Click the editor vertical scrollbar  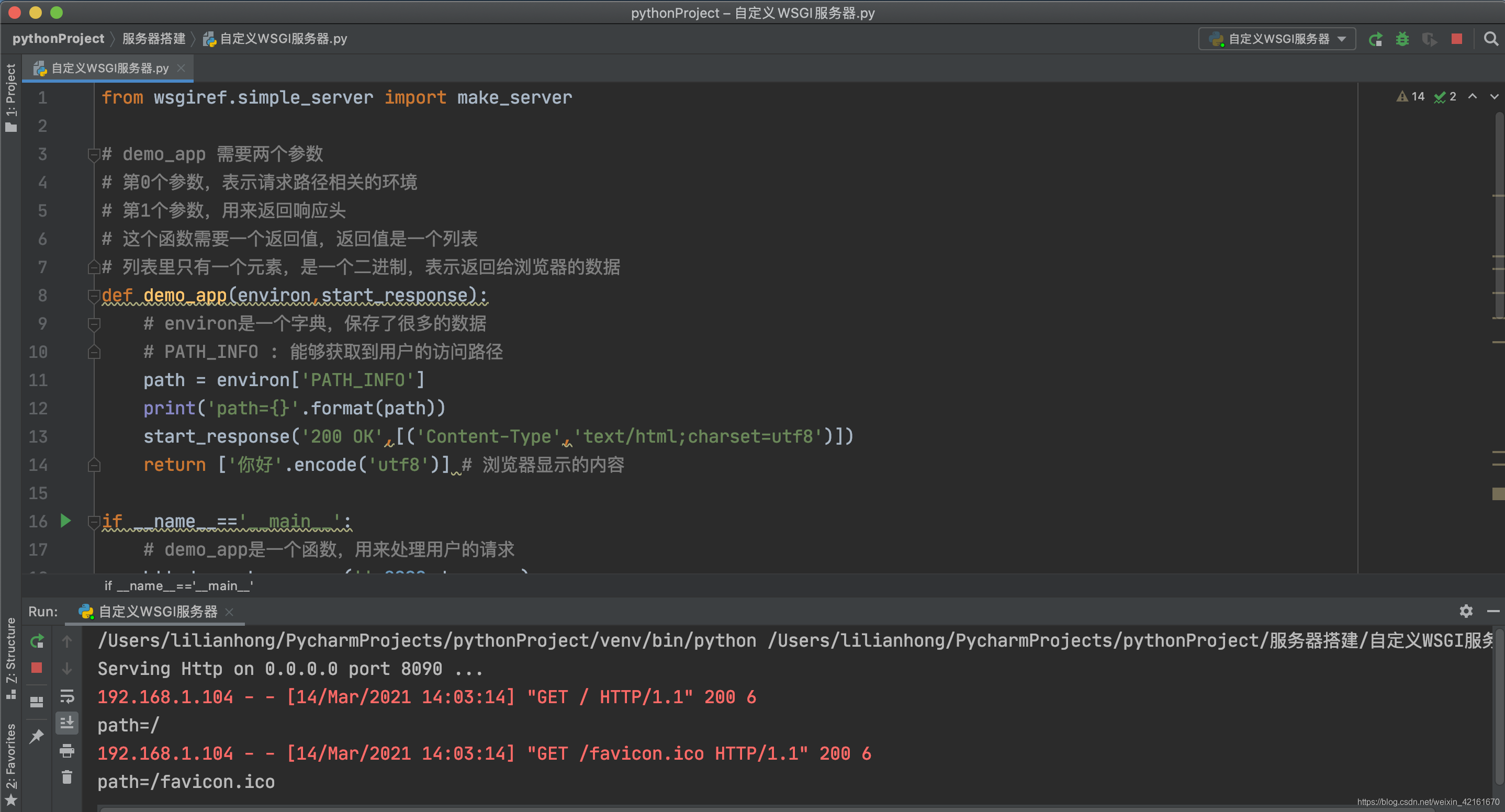[x=1499, y=216]
